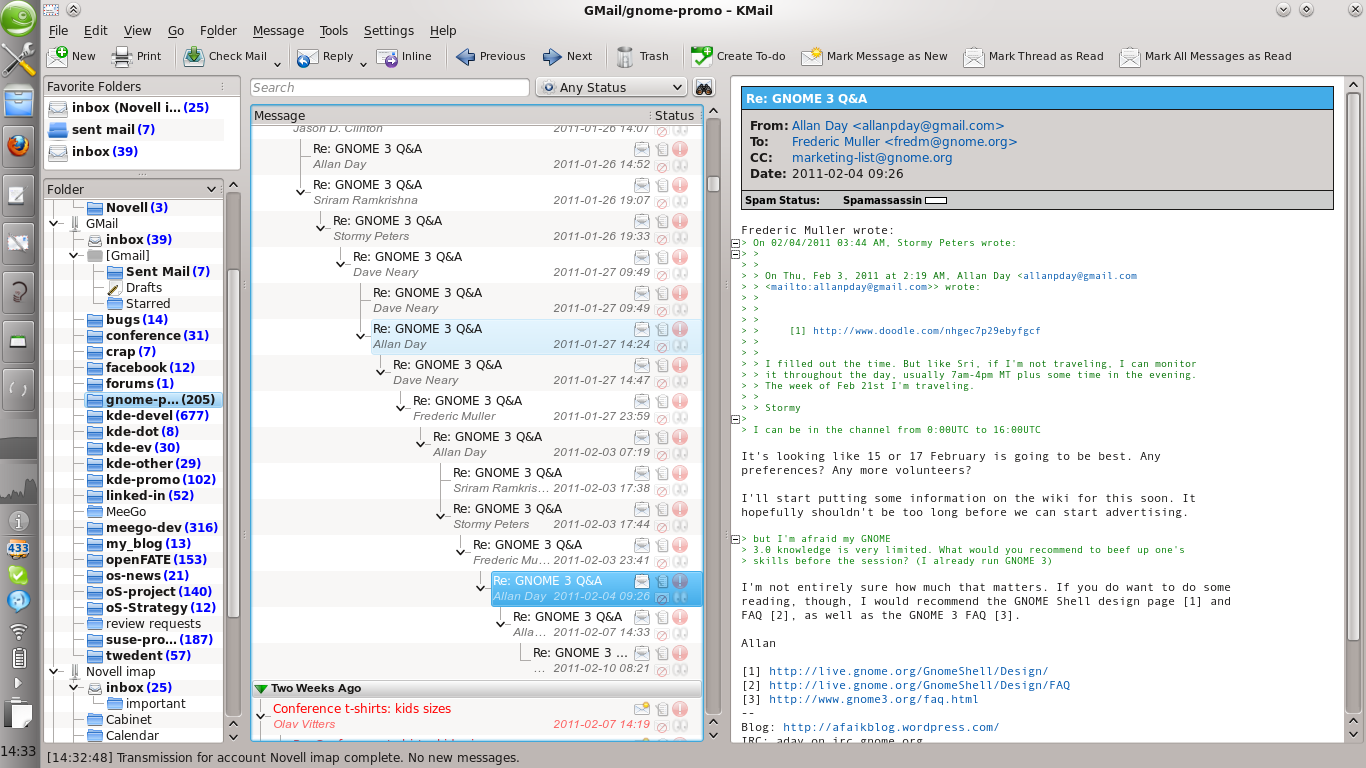
Task: Click the allanpday@gmail.com sender link
Action: (897, 126)
